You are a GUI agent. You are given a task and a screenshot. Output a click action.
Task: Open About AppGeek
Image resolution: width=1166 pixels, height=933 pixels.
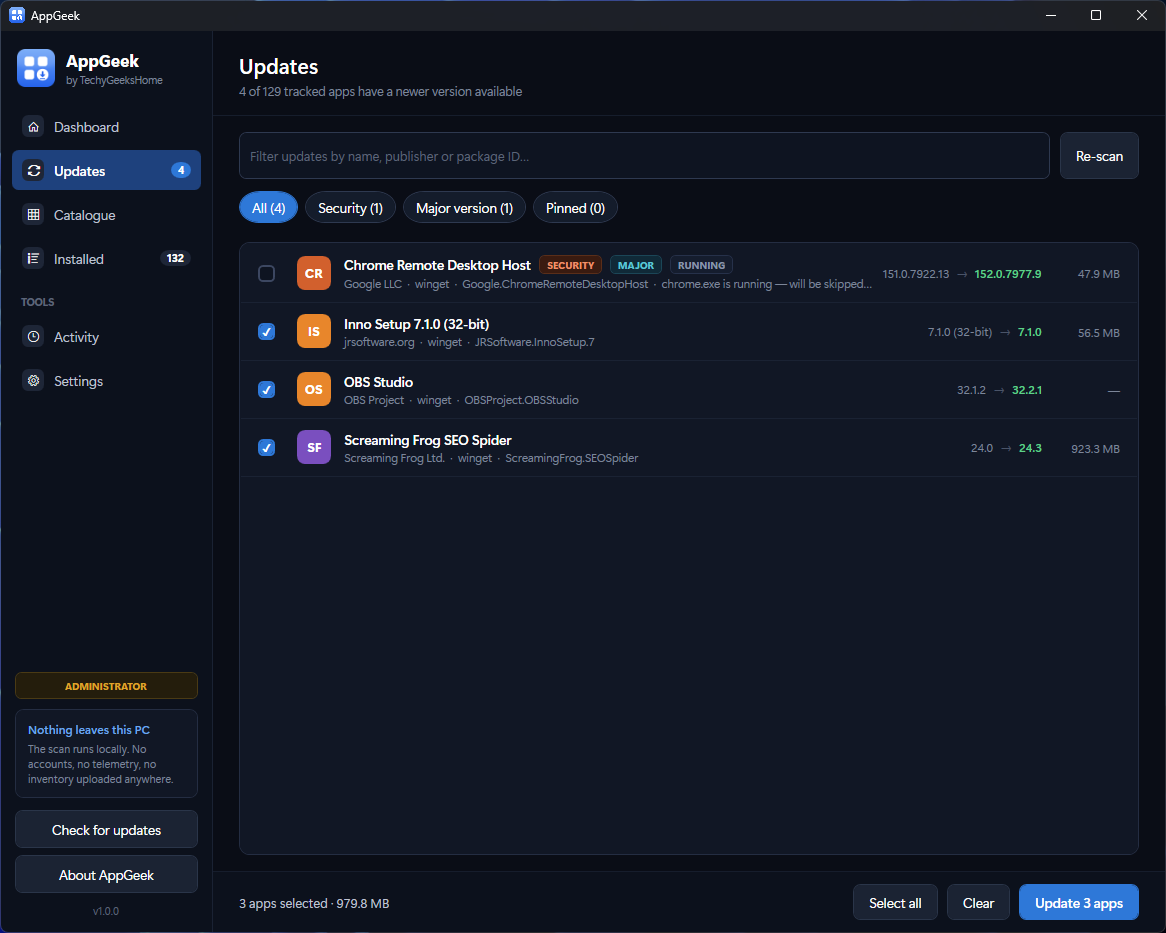click(x=106, y=875)
